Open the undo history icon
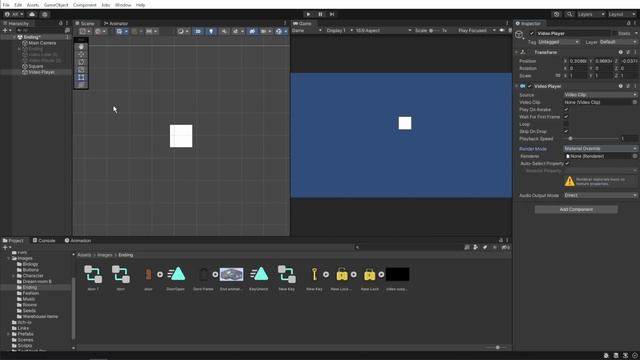The width and height of the screenshot is (640, 360). (556, 14)
